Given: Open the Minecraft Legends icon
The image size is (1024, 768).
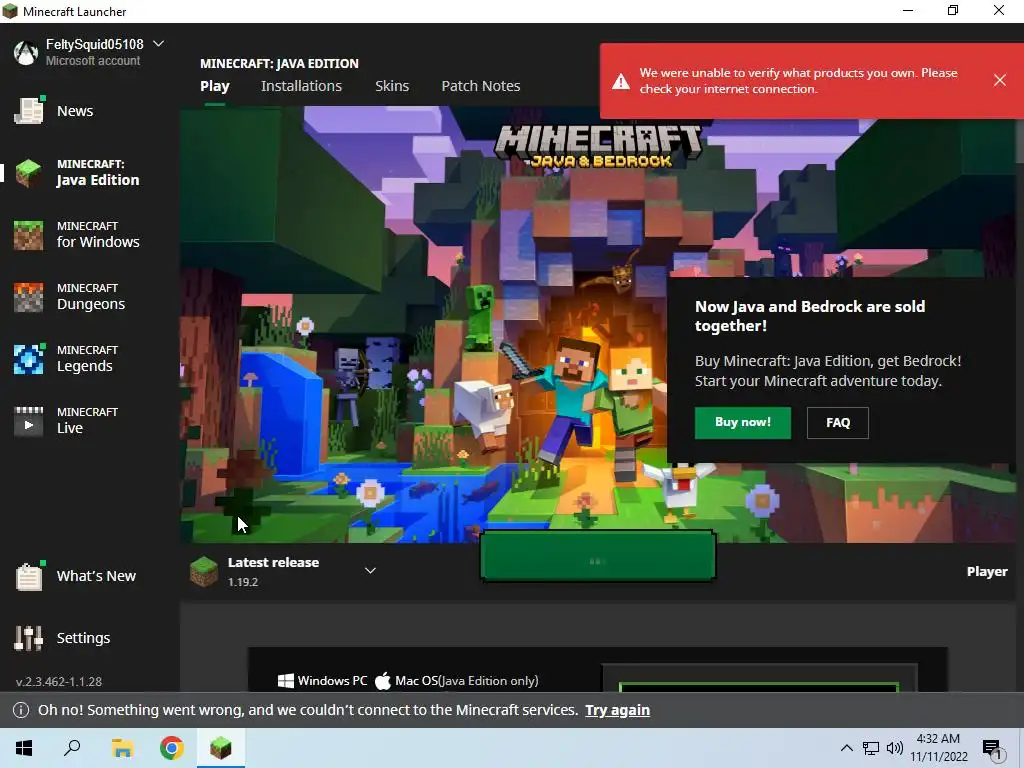Looking at the screenshot, I should point(29,359).
